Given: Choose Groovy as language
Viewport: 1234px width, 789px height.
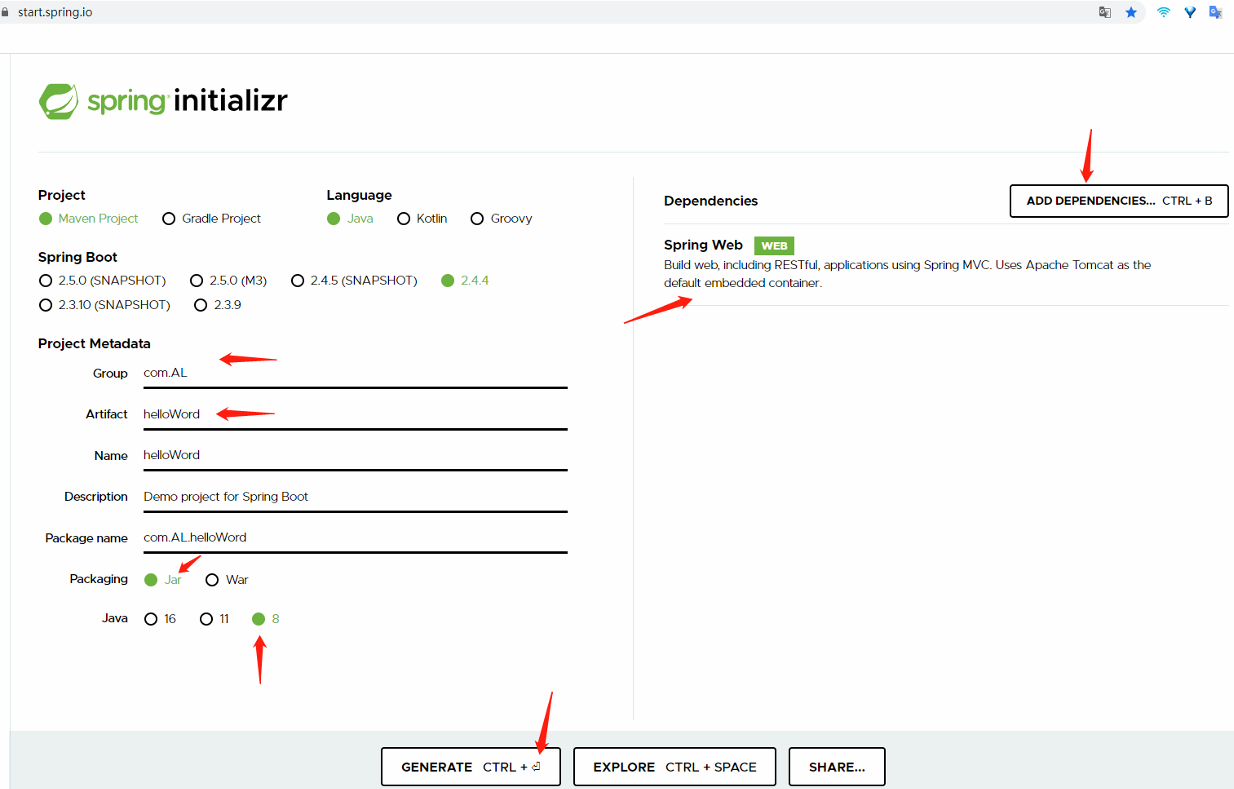Looking at the screenshot, I should coord(501,218).
